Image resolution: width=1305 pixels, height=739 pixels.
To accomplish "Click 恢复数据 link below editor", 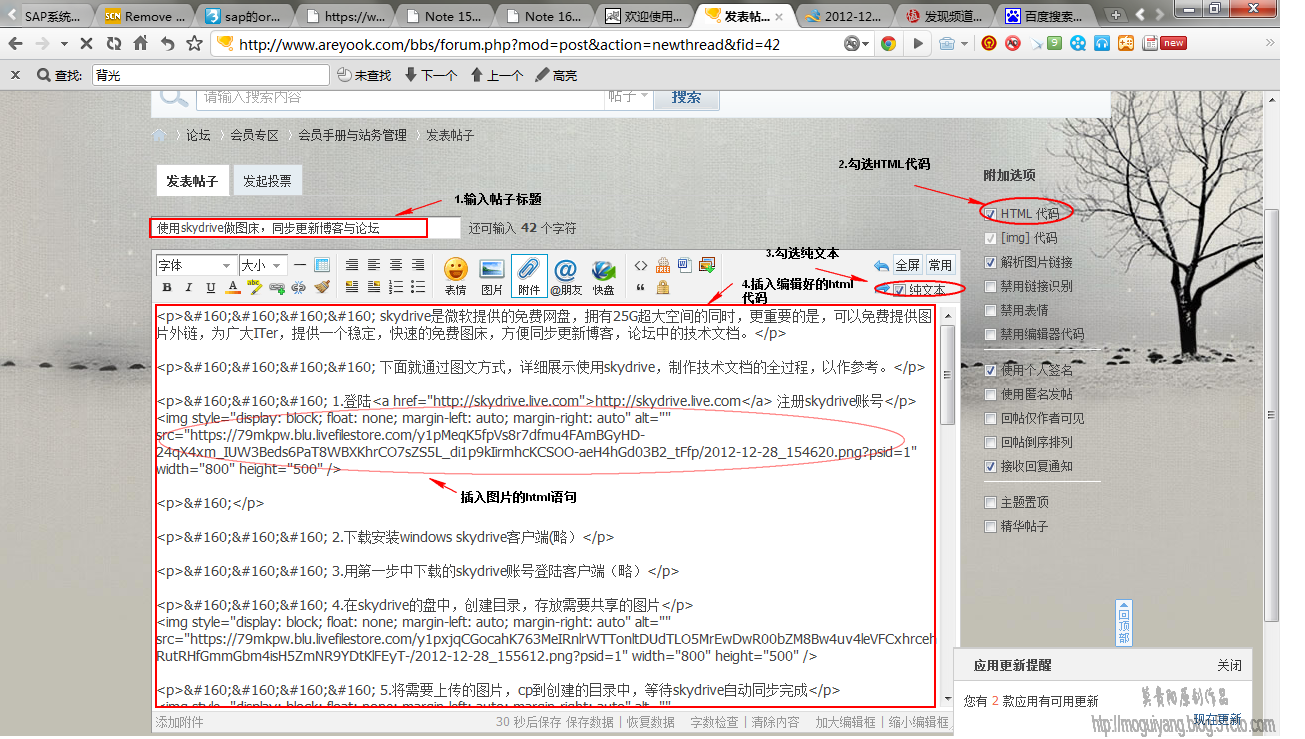I will click(651, 722).
